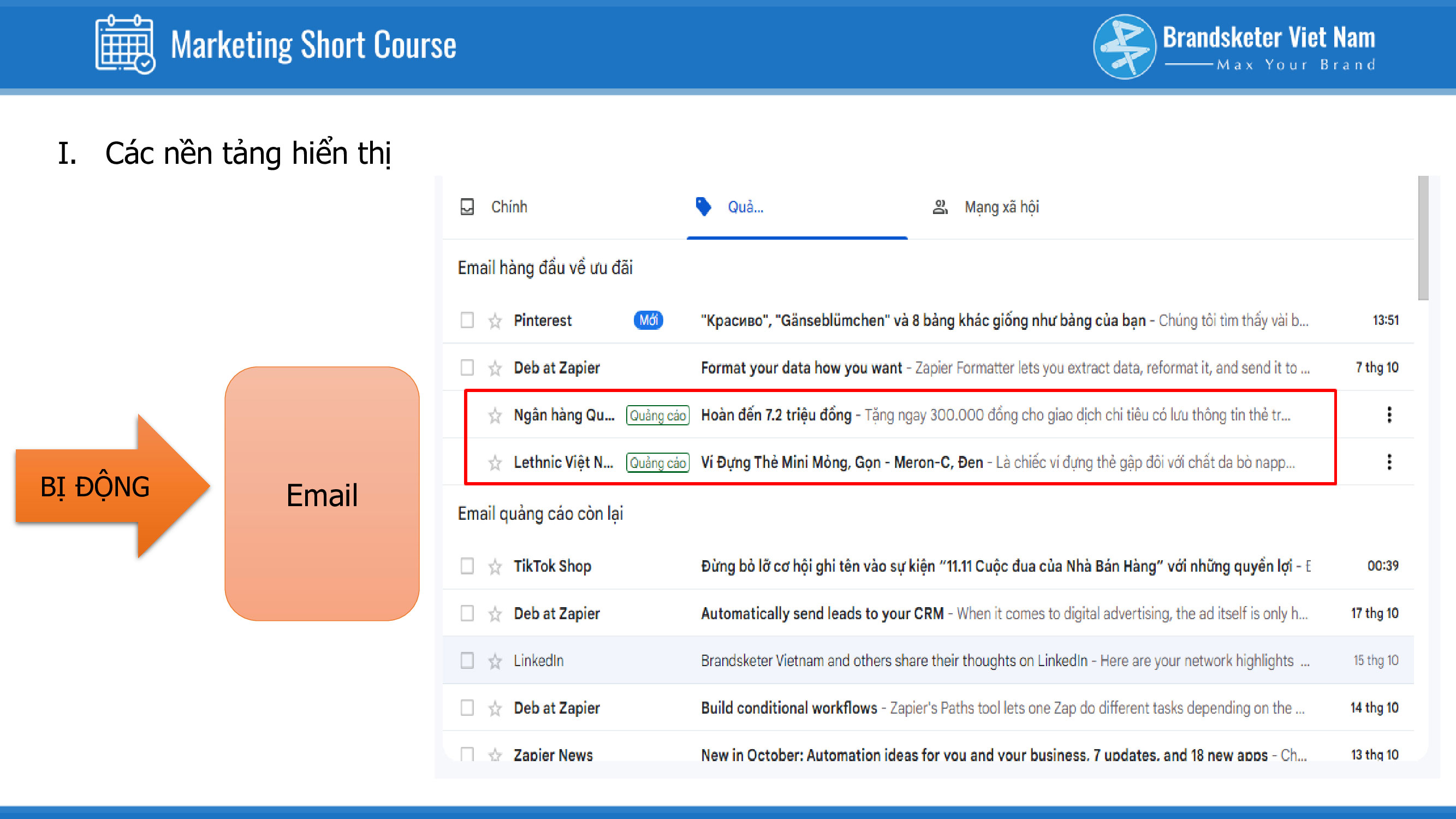Click the Marketing Short Course calendar icon

pyautogui.click(x=125, y=44)
